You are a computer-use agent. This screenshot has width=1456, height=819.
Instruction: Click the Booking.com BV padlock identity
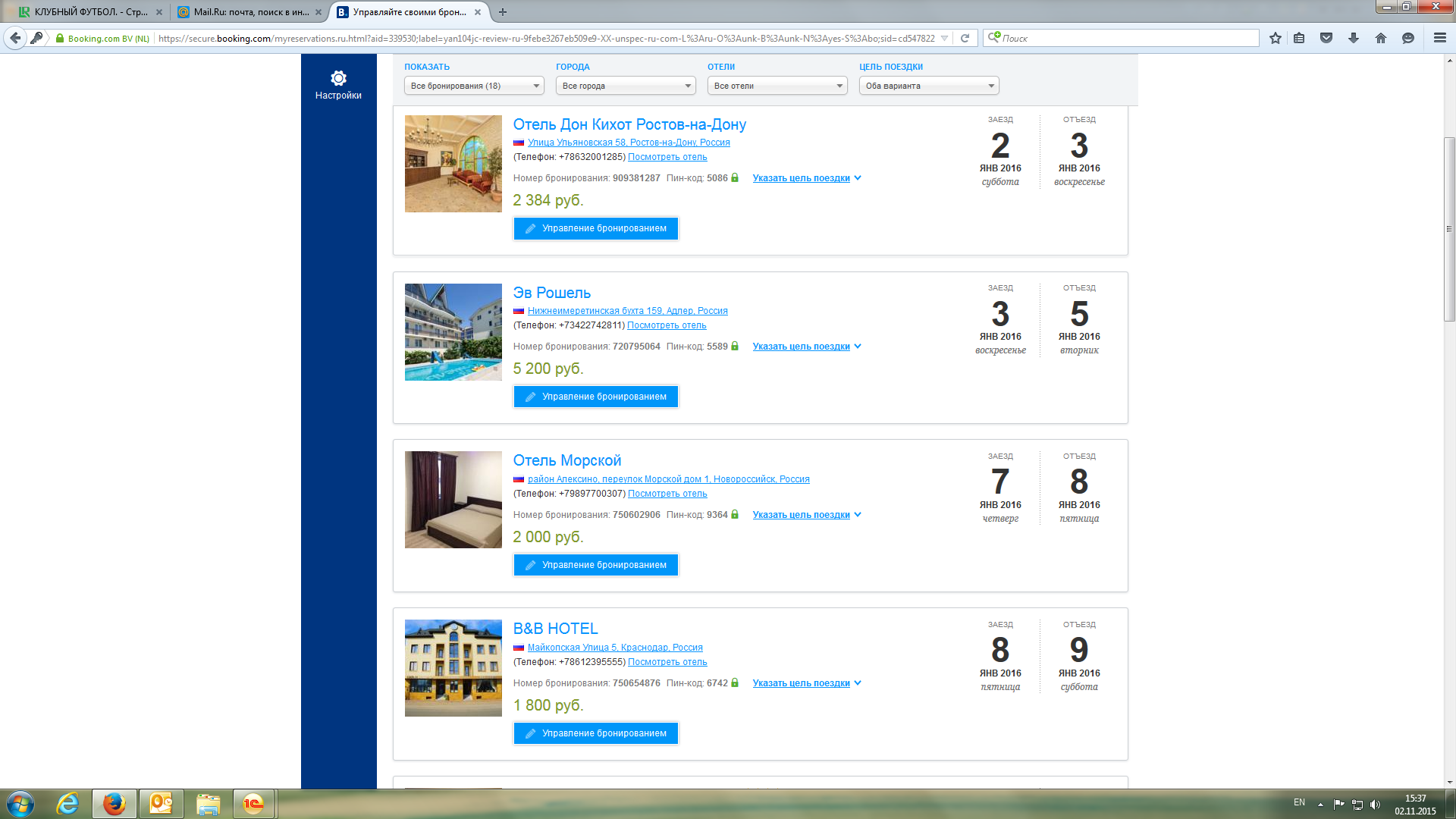coord(102,38)
